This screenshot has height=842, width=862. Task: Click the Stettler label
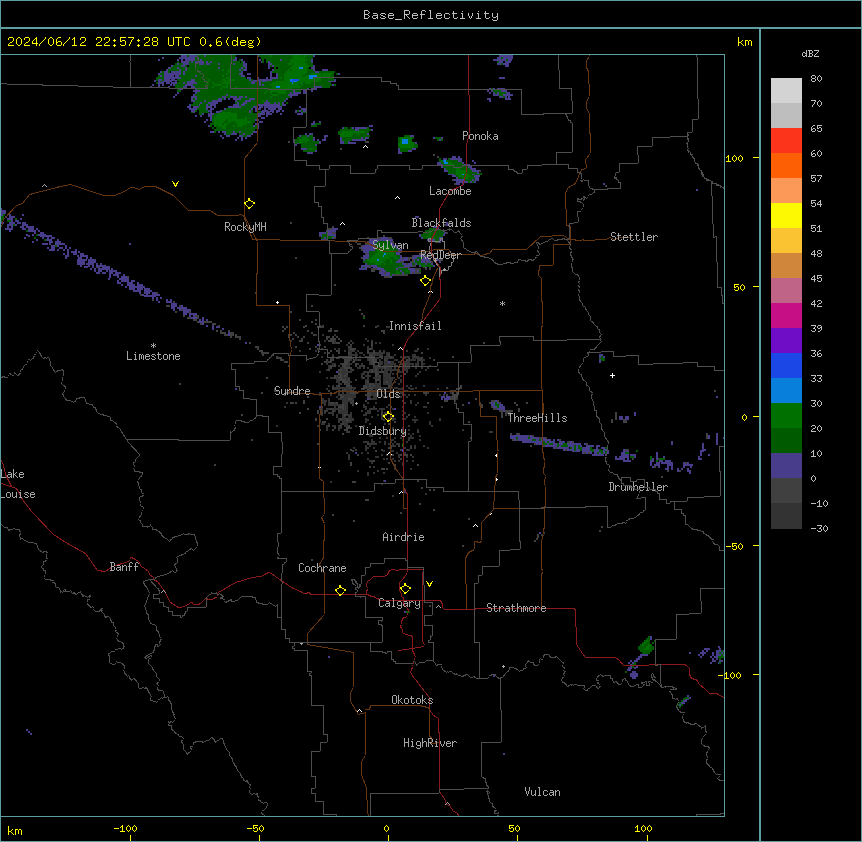(x=634, y=237)
